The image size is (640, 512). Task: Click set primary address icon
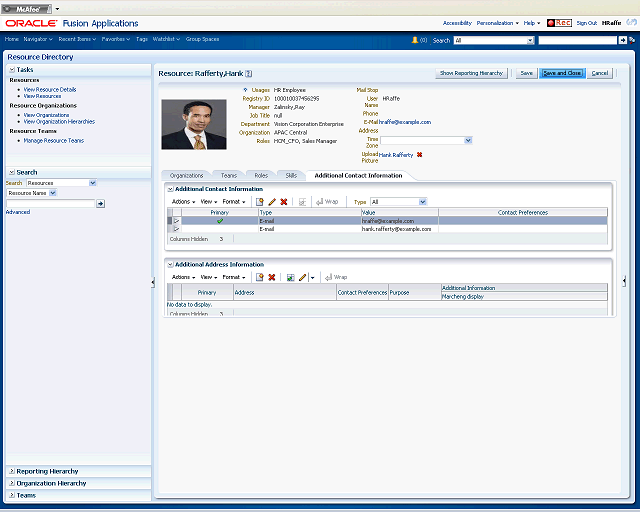290,277
